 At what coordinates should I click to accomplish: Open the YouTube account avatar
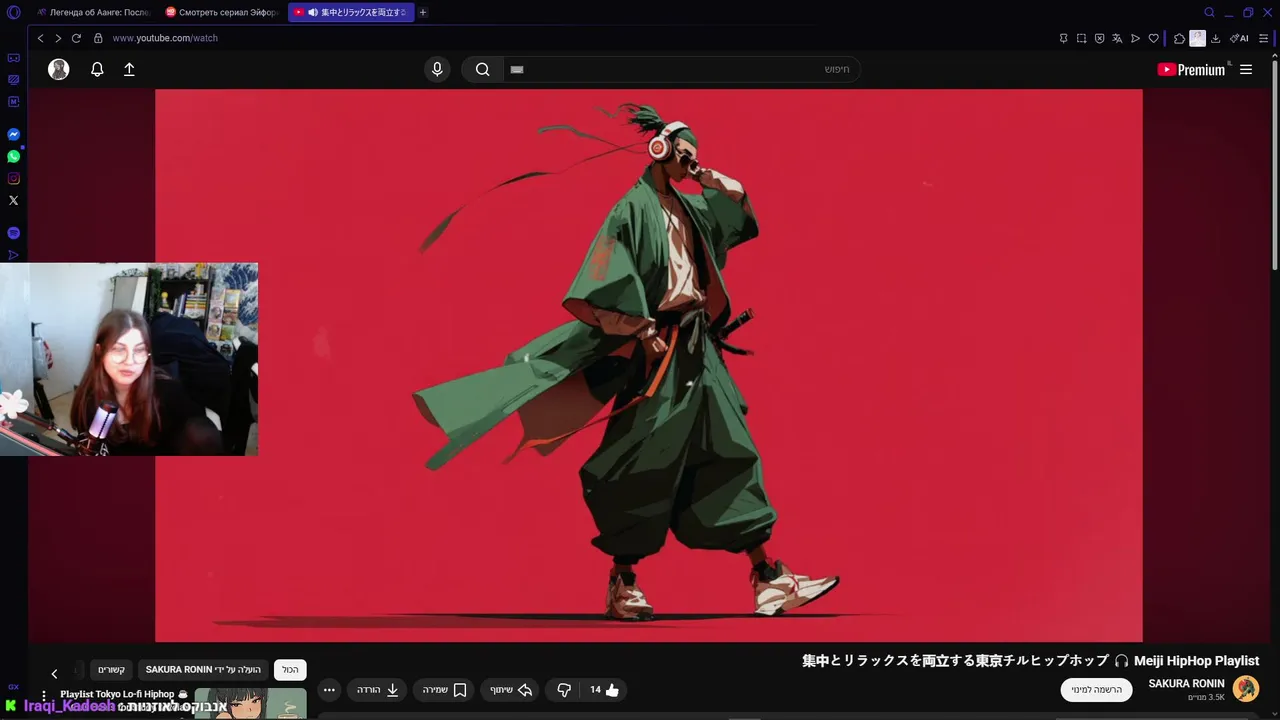[x=59, y=69]
